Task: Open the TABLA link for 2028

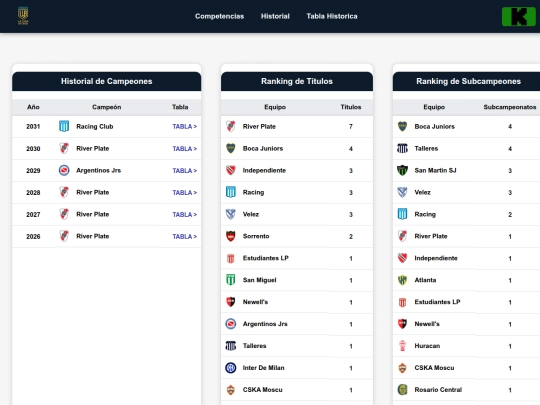Action: click(185, 193)
